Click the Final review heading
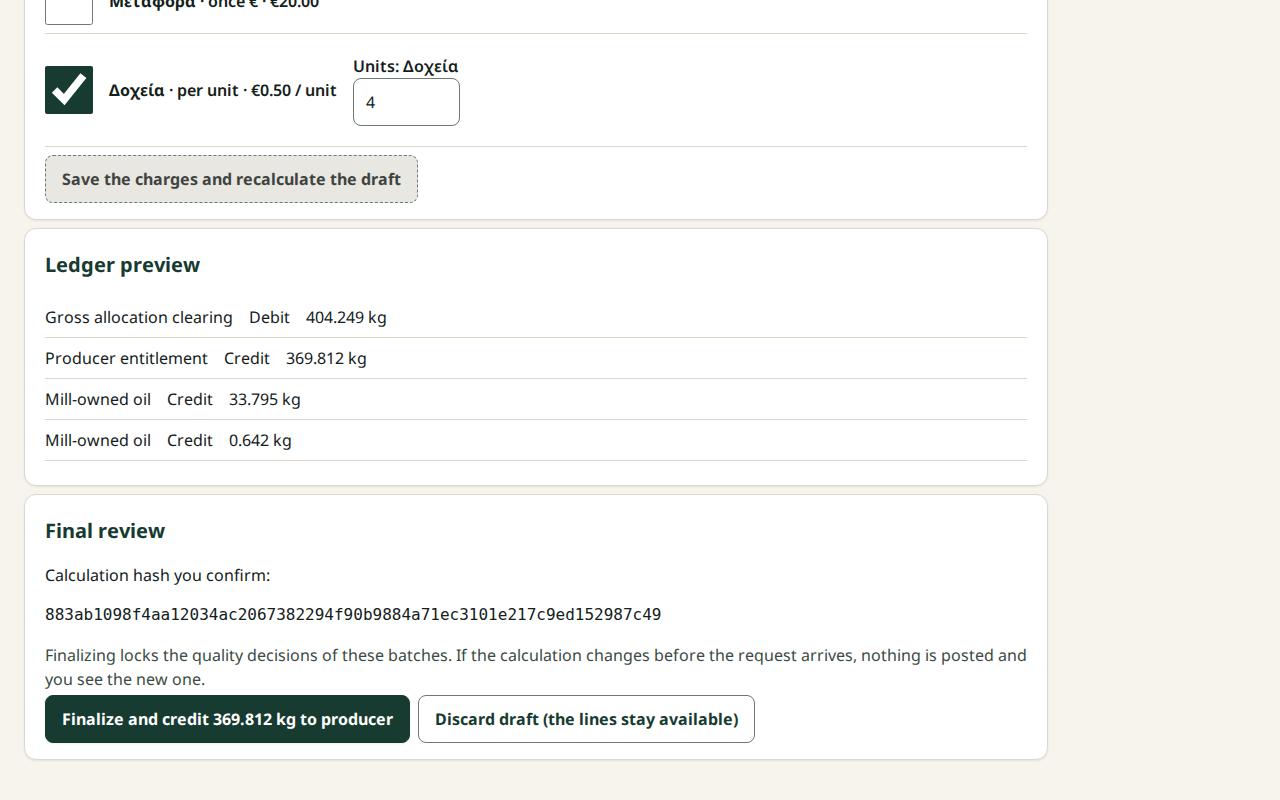Image resolution: width=1280 pixels, height=800 pixels. click(x=105, y=531)
